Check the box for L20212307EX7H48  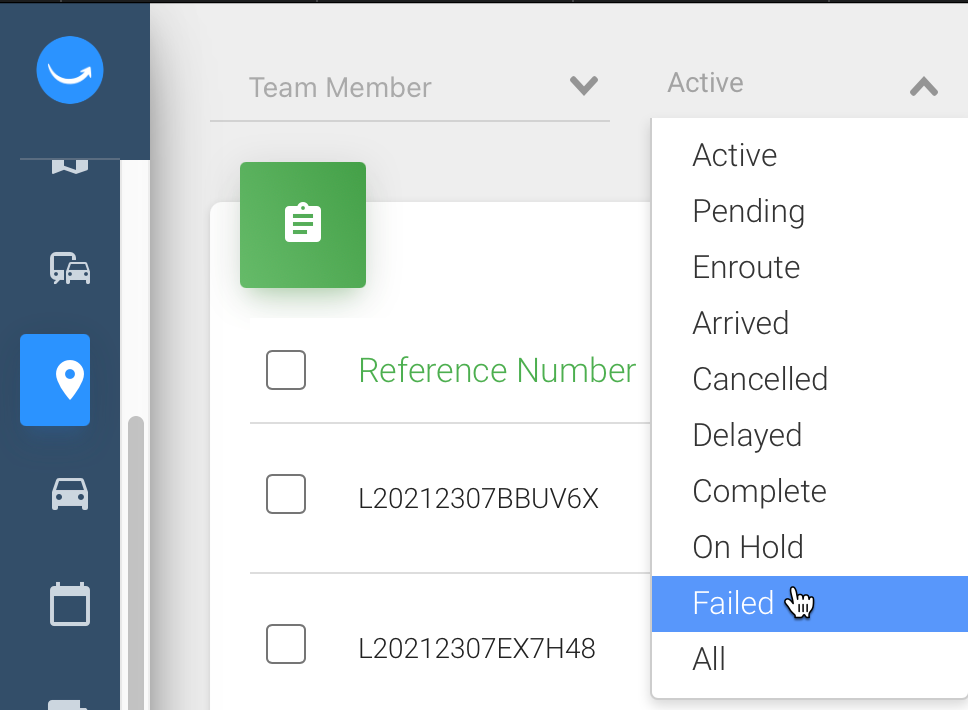(286, 644)
